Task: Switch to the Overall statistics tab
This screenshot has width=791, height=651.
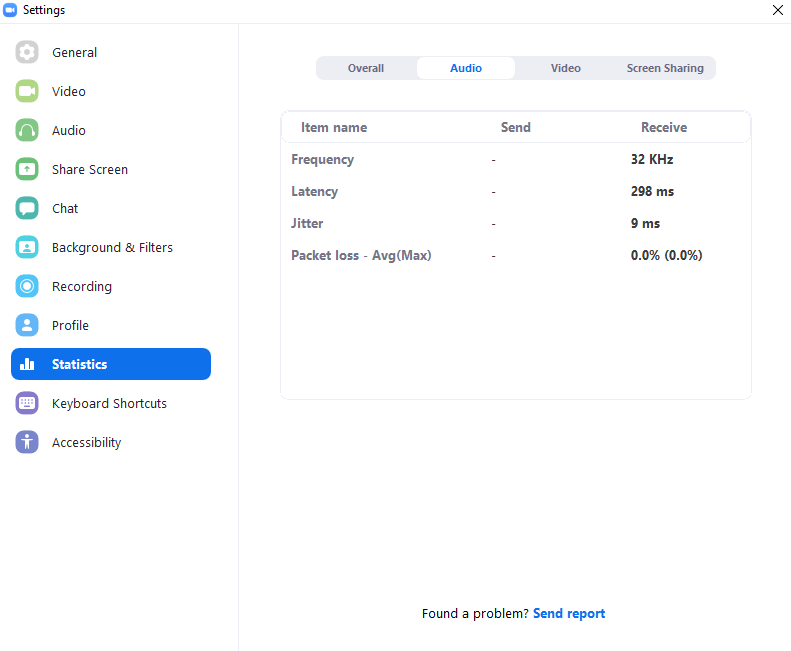Action: 366,68
